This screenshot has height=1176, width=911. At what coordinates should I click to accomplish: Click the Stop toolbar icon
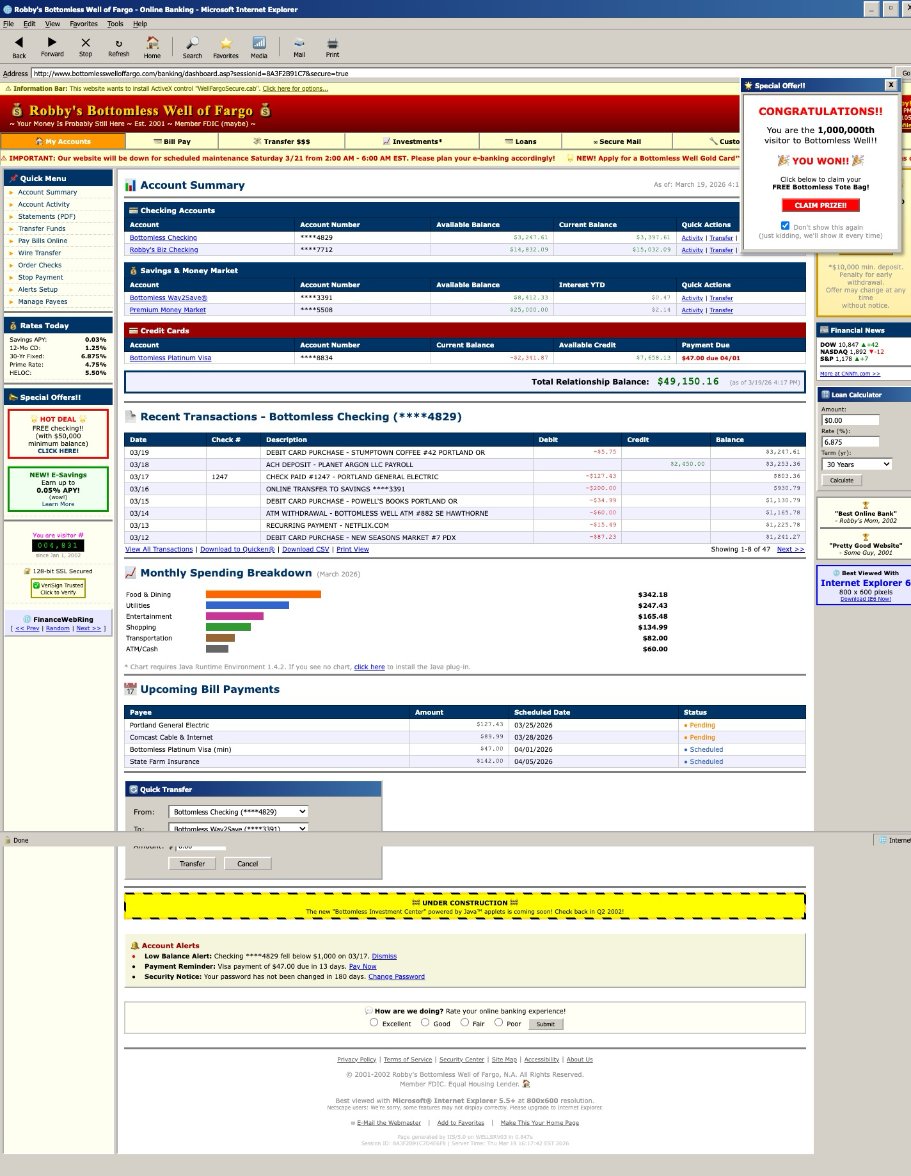coord(85,43)
